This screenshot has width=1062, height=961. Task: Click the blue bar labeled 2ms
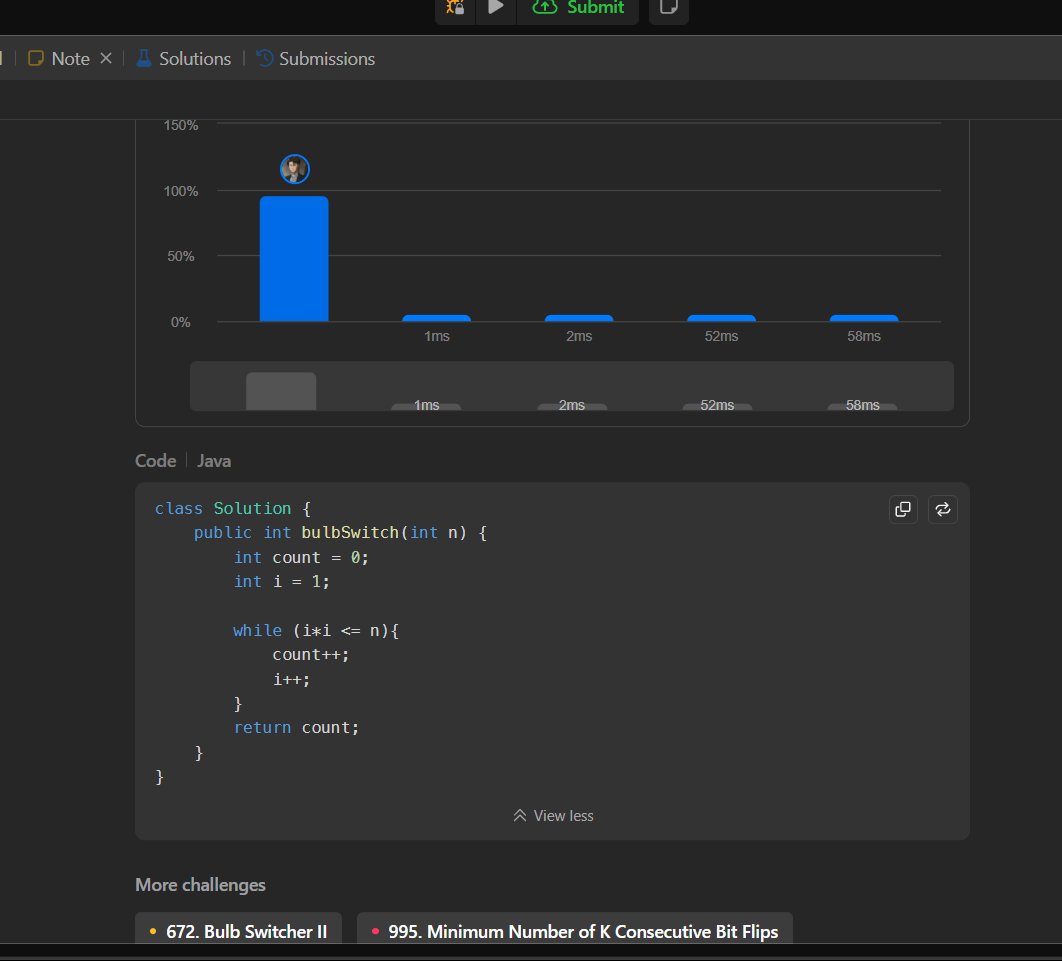click(x=579, y=318)
